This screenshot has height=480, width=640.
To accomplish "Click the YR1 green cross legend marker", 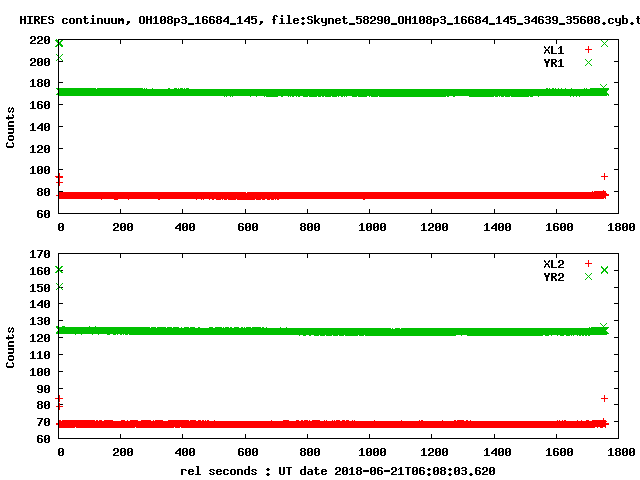I will pyautogui.click(x=588, y=62).
